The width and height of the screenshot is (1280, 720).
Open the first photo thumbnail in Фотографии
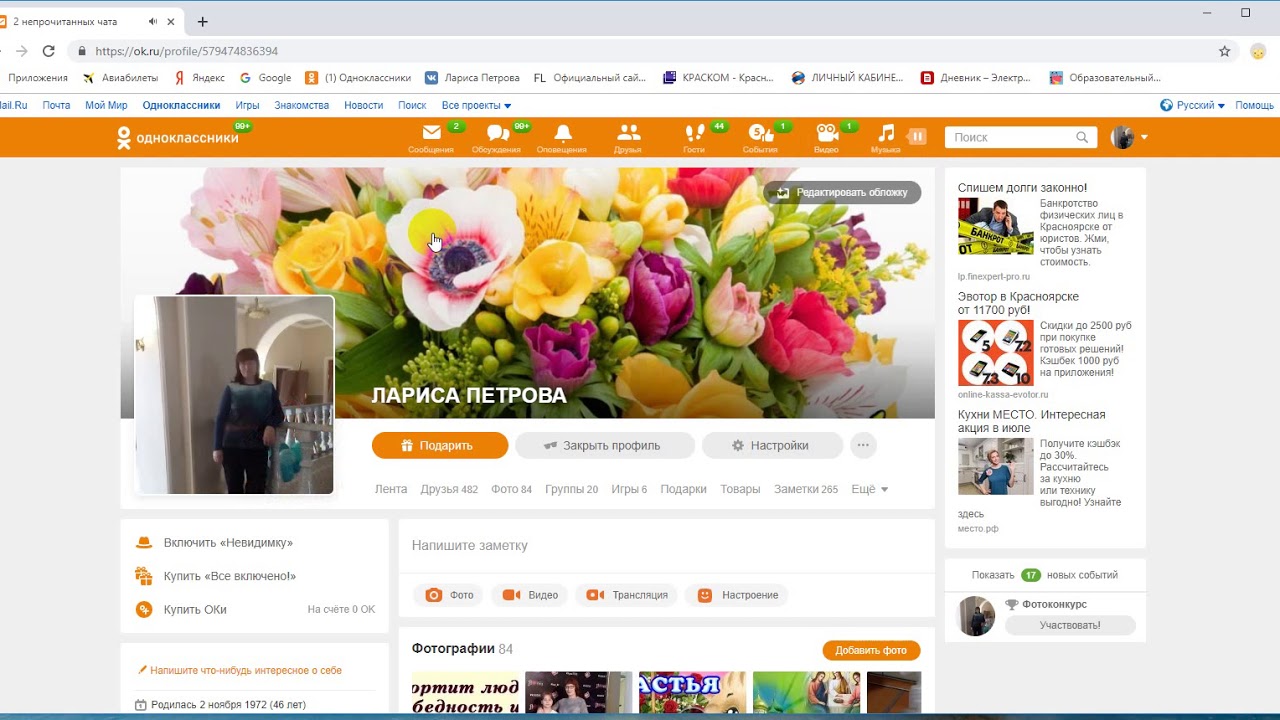465,692
